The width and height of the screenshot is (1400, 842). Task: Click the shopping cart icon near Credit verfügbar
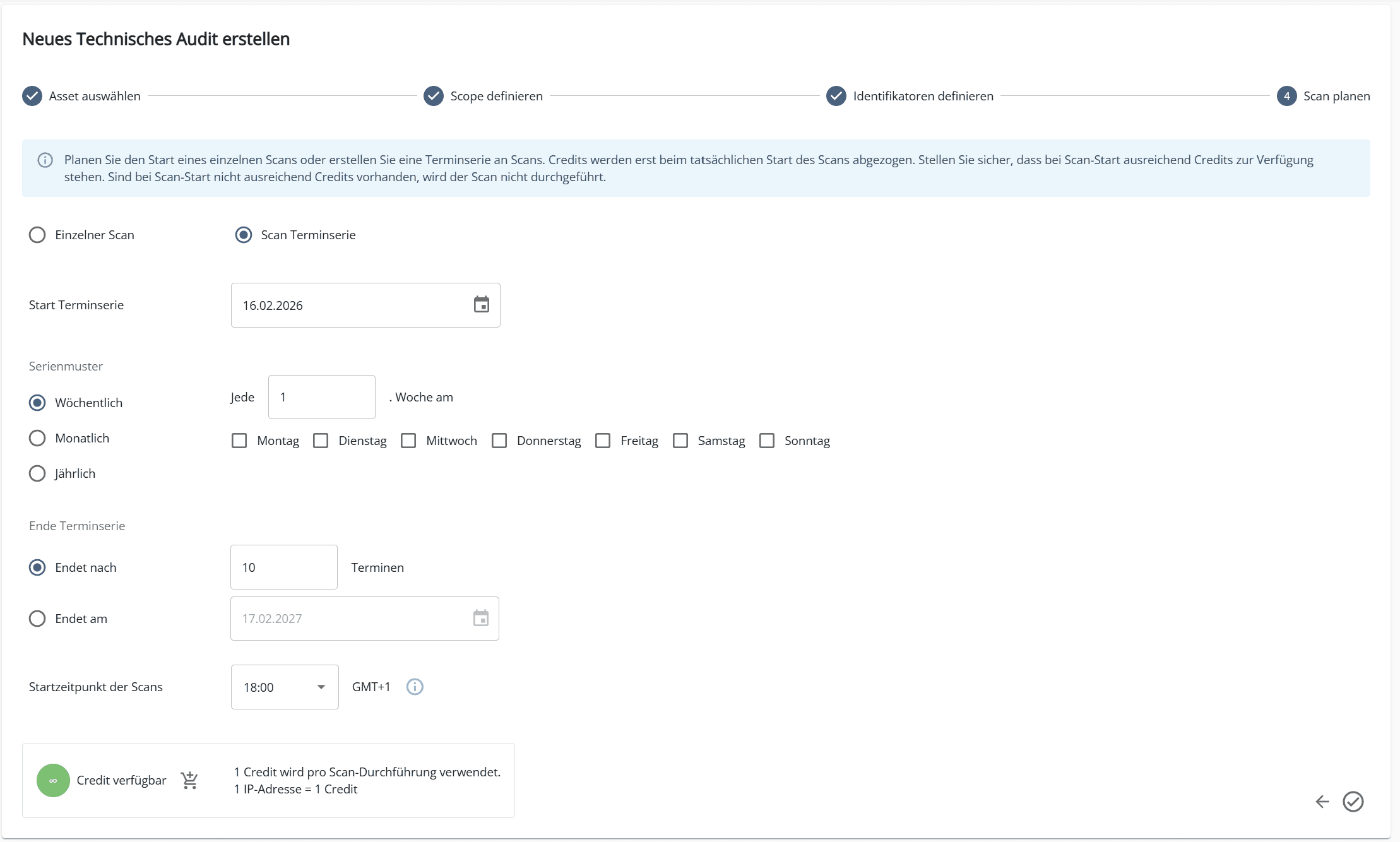pyautogui.click(x=189, y=780)
